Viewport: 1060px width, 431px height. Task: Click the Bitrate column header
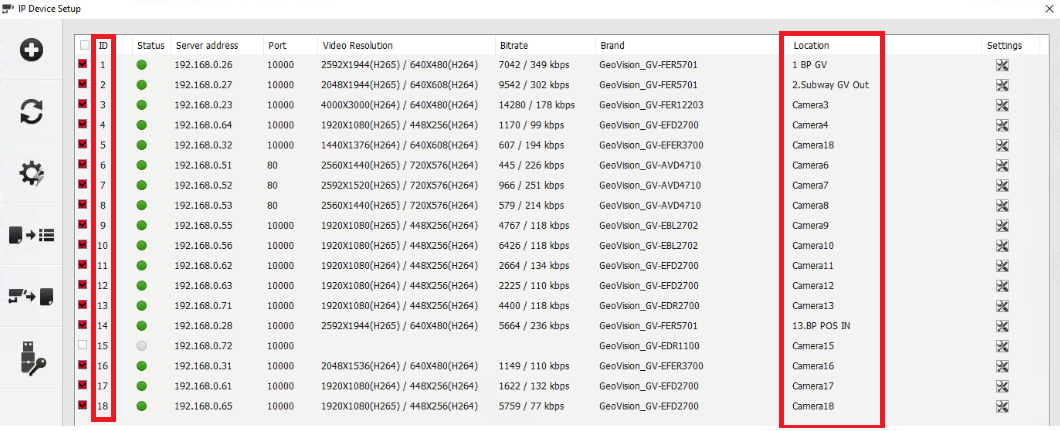(x=514, y=45)
